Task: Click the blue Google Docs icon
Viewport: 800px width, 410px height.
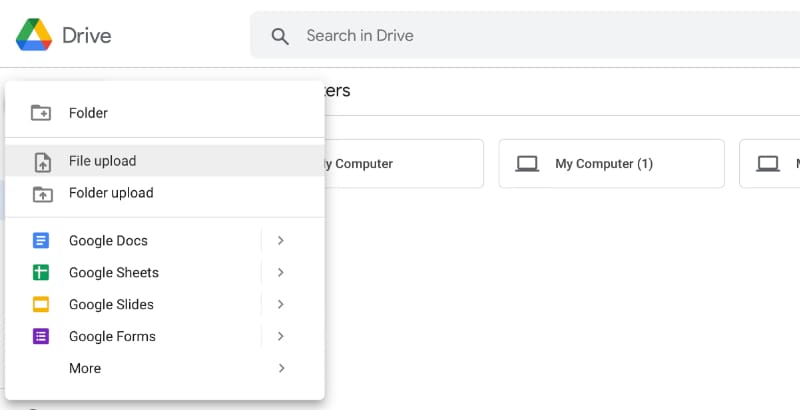Action: [x=41, y=240]
